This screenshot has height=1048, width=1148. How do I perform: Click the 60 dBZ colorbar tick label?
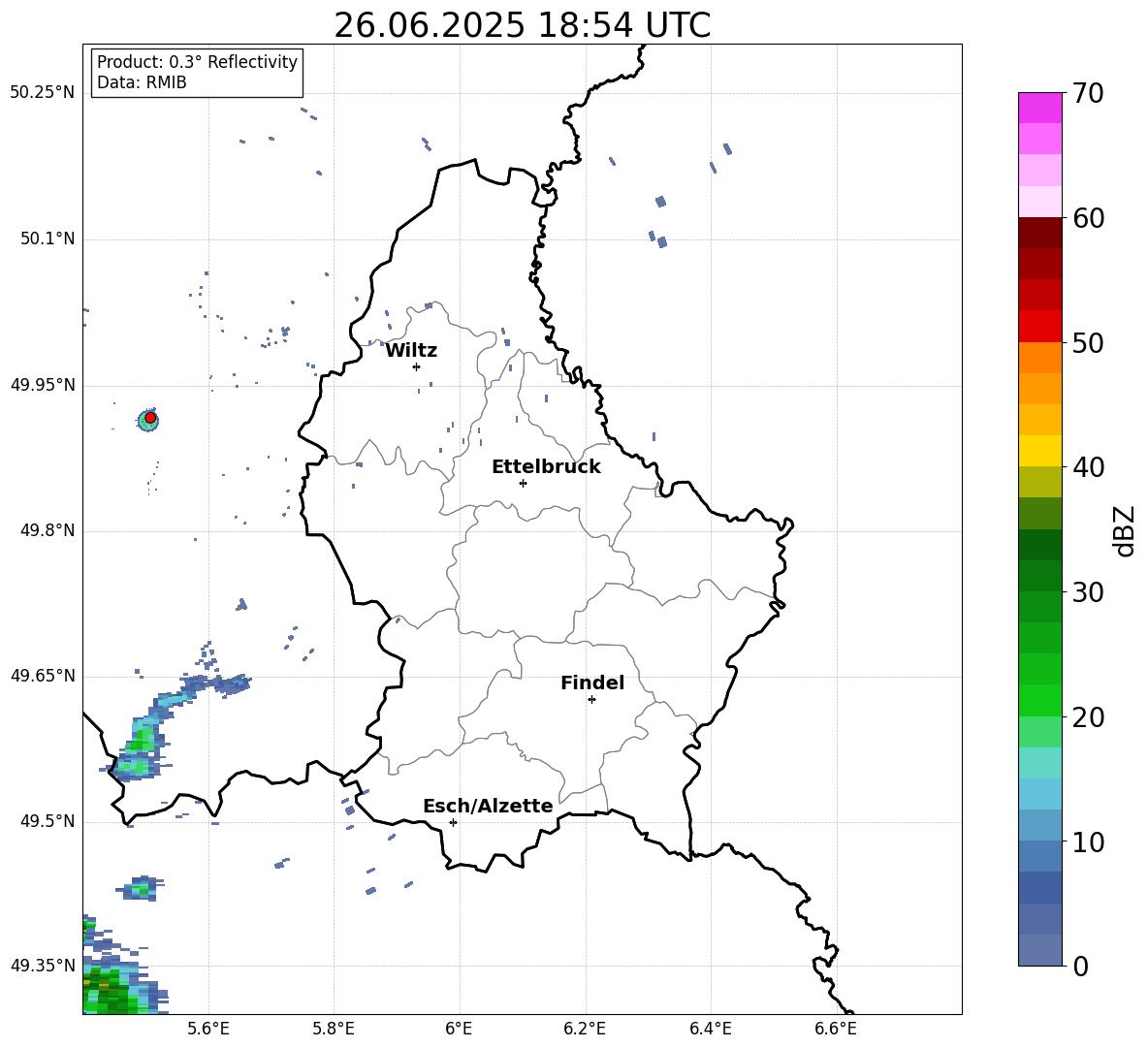1088,218
